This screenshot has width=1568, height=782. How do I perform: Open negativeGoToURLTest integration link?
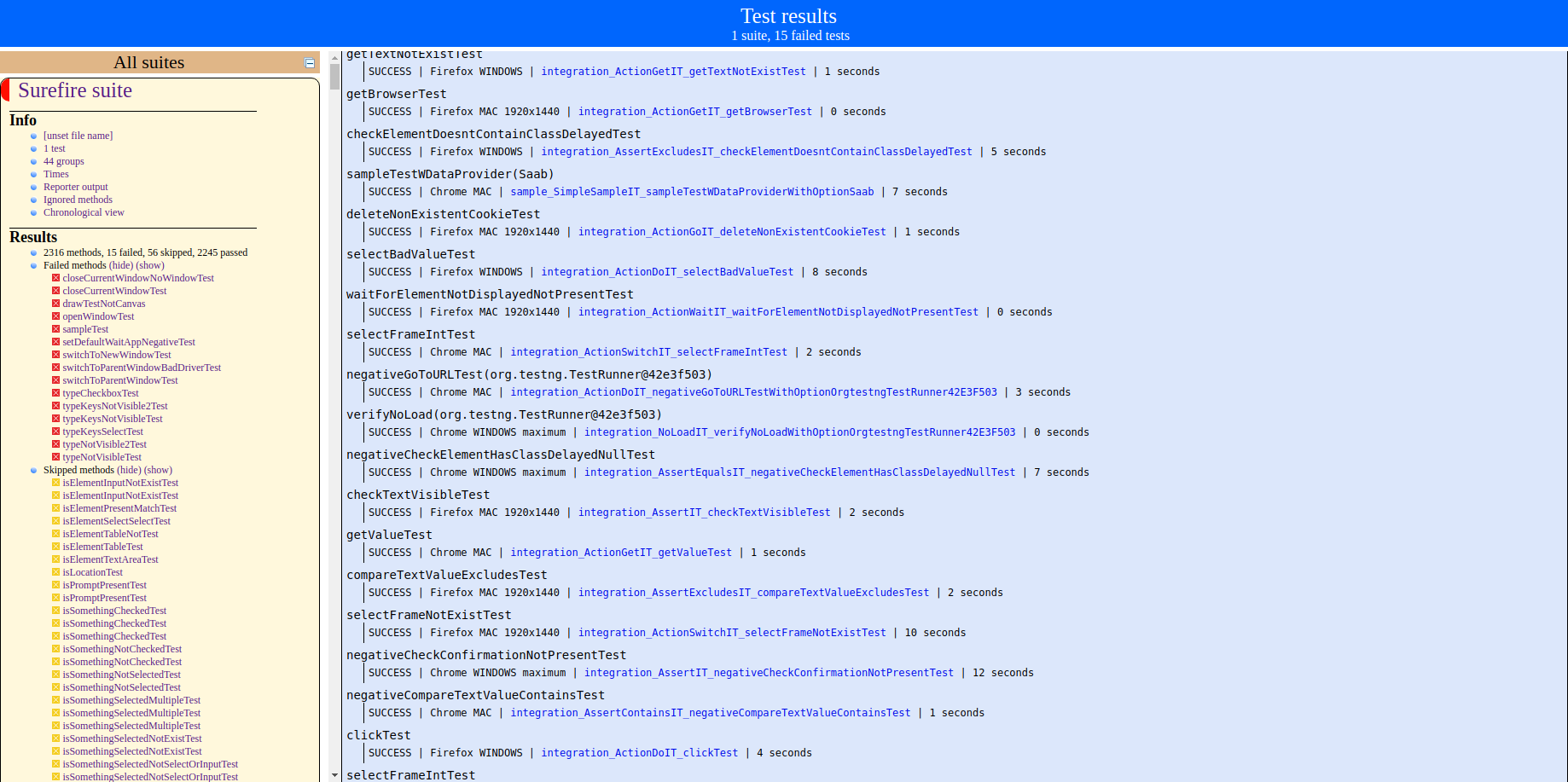(x=753, y=392)
